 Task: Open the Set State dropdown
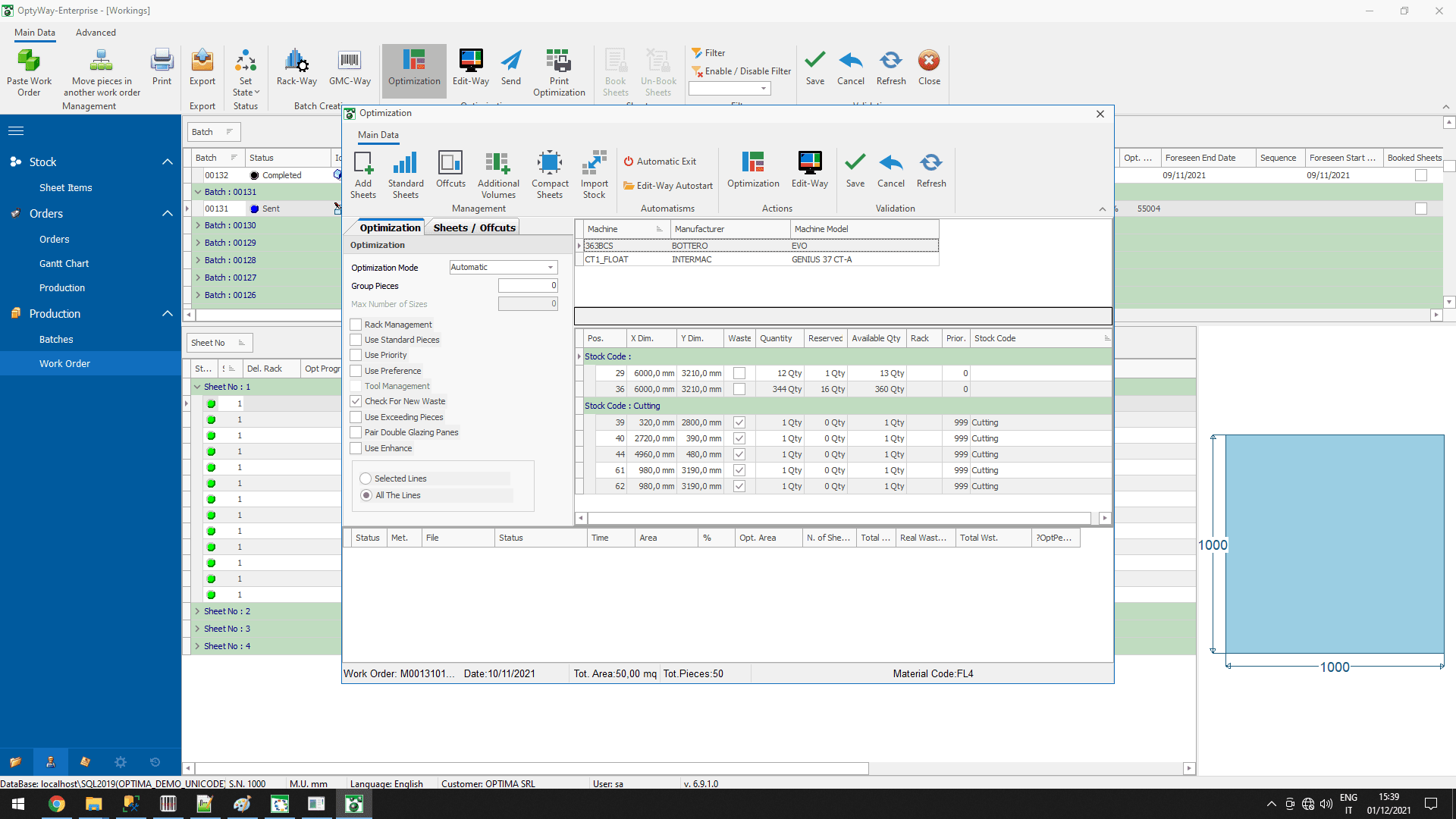point(246,73)
